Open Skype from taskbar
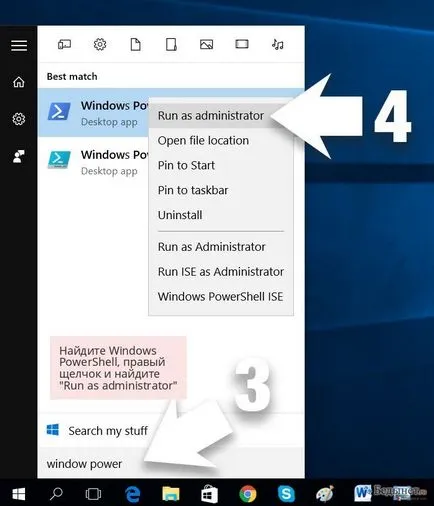This screenshot has height=506, width=434. click(286, 494)
